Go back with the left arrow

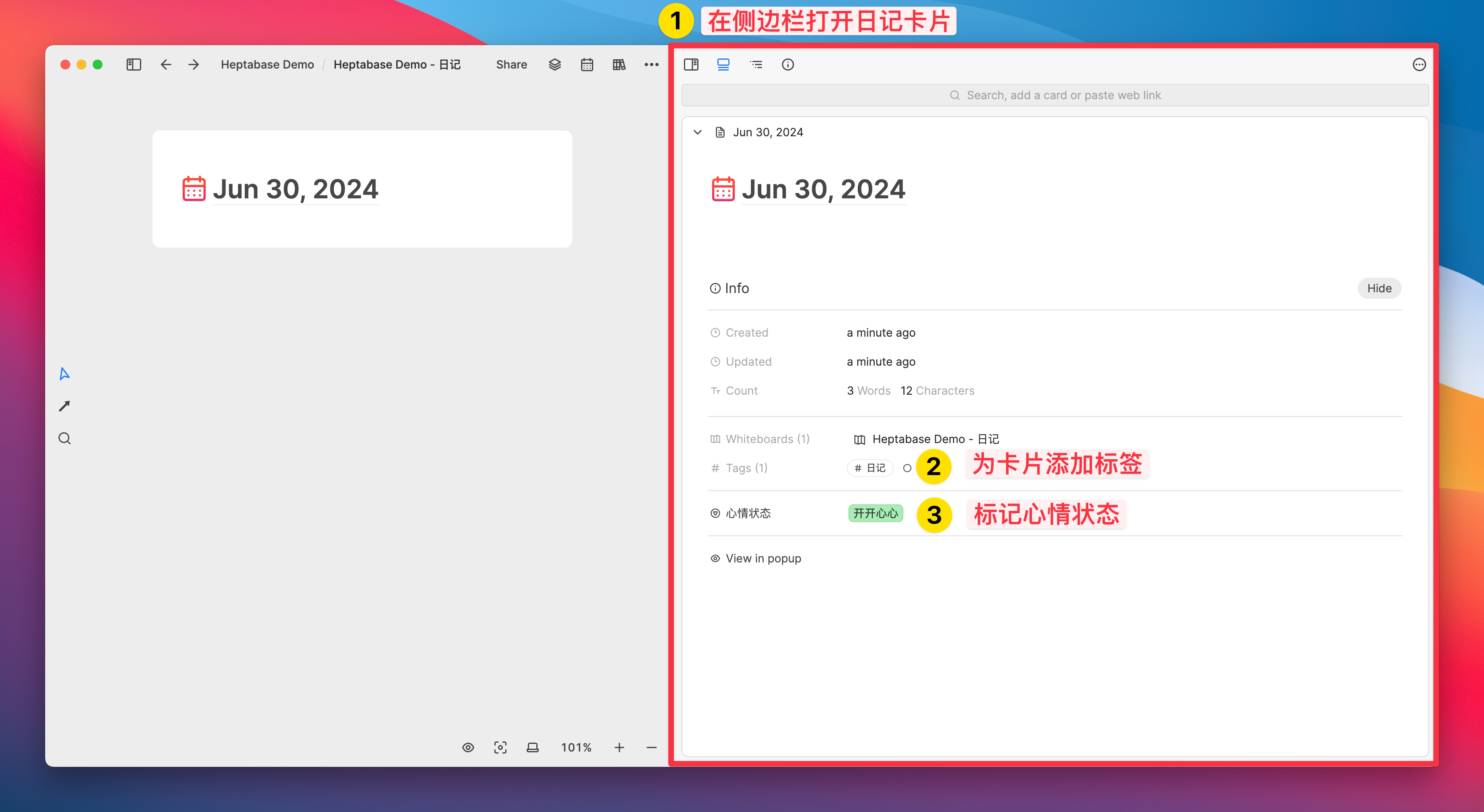coord(166,65)
